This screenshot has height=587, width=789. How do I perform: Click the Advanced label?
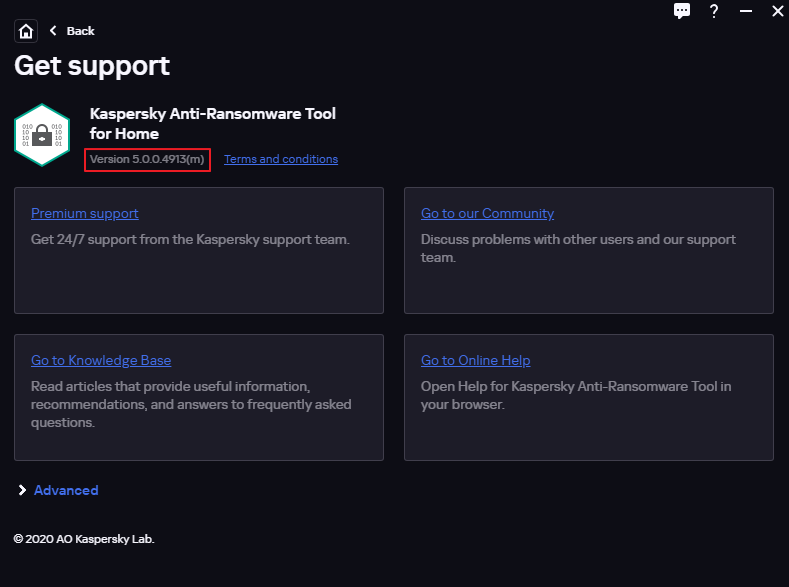(x=66, y=490)
